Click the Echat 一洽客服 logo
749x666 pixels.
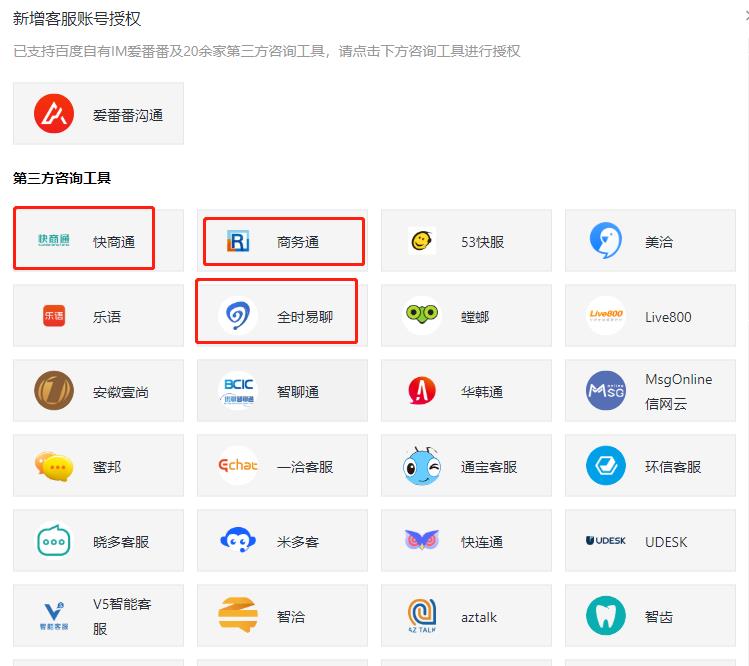tap(238, 465)
